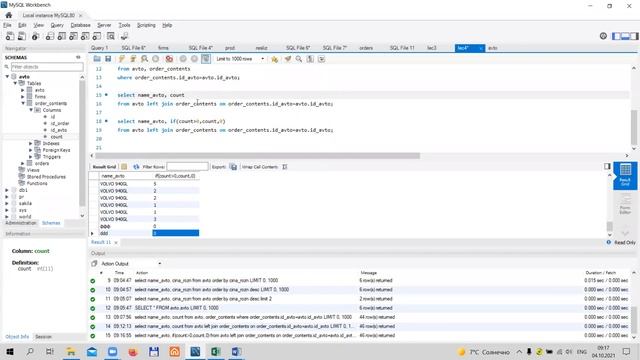Toggle the sidebar panel visibility button
The image size is (640, 360).
pyautogui.click(x=616, y=36)
